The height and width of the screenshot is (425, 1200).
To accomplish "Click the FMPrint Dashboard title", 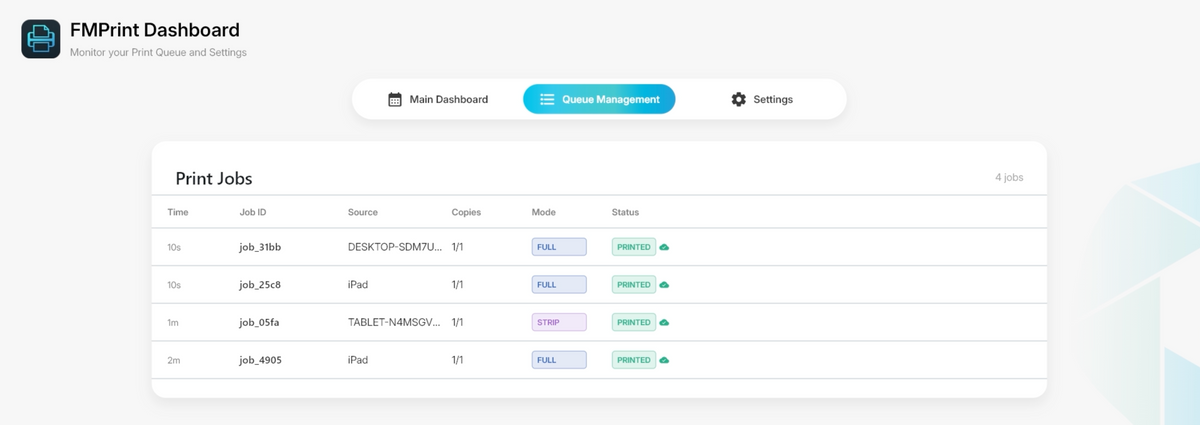I will [x=155, y=30].
